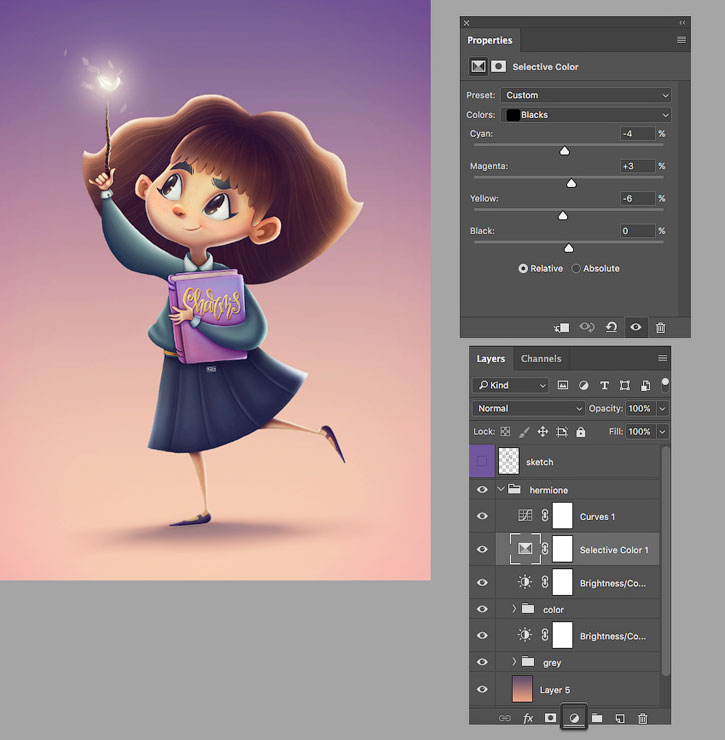This screenshot has width=725, height=740.
Task: Filter layers by adjustment layers icon
Action: (583, 385)
